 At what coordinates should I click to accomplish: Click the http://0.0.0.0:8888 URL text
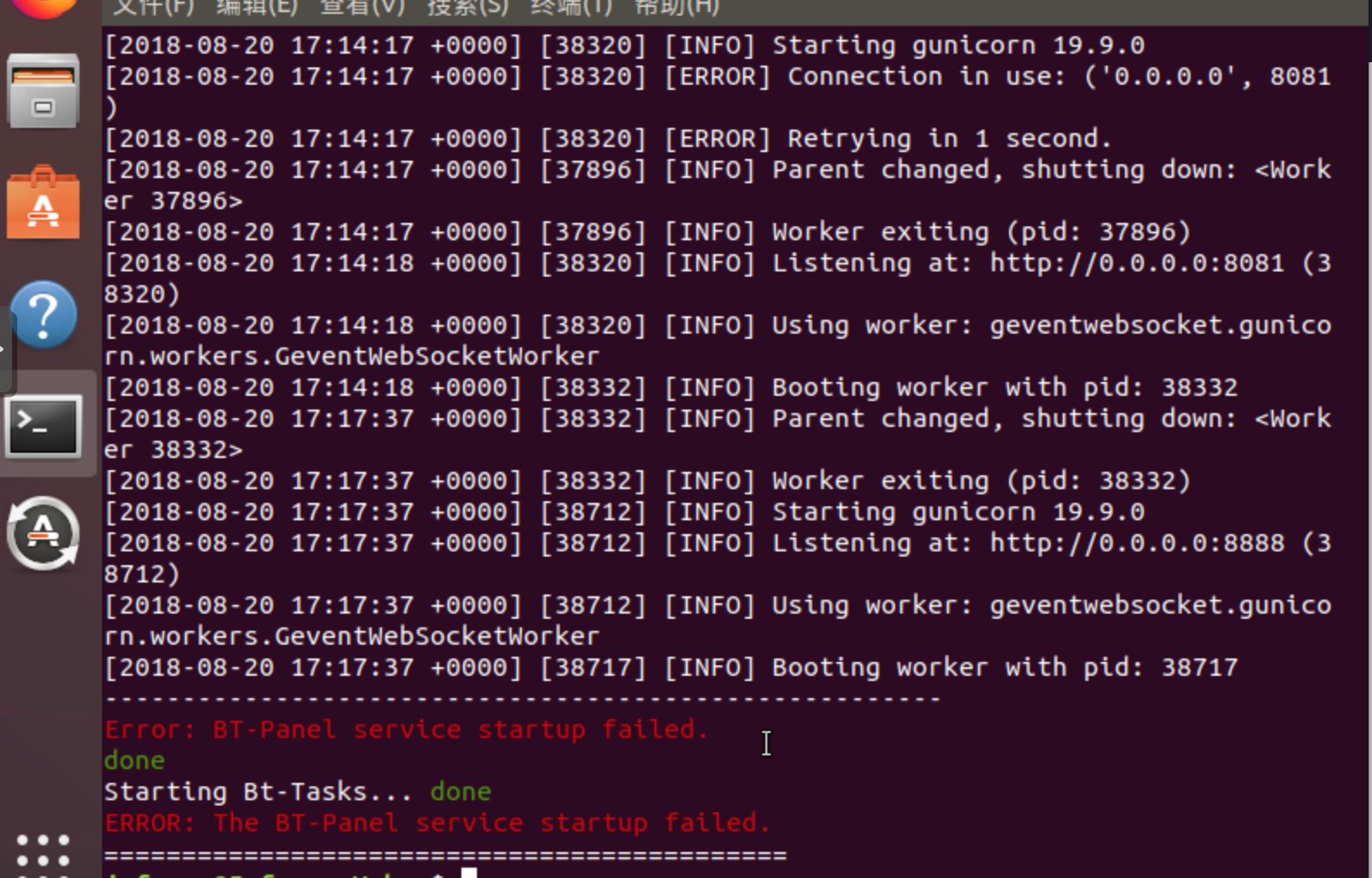click(x=1137, y=543)
